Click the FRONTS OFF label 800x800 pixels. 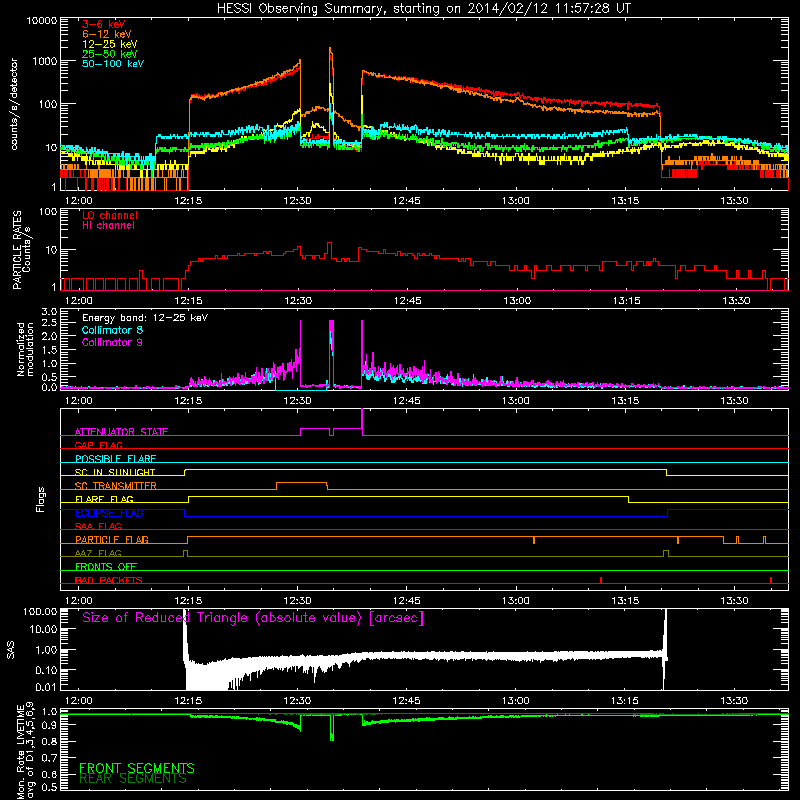[x=106, y=566]
